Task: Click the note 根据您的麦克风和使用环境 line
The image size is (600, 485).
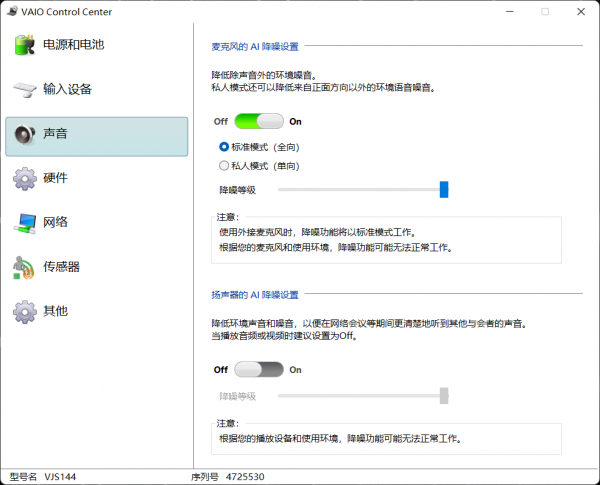Action: 336,248
